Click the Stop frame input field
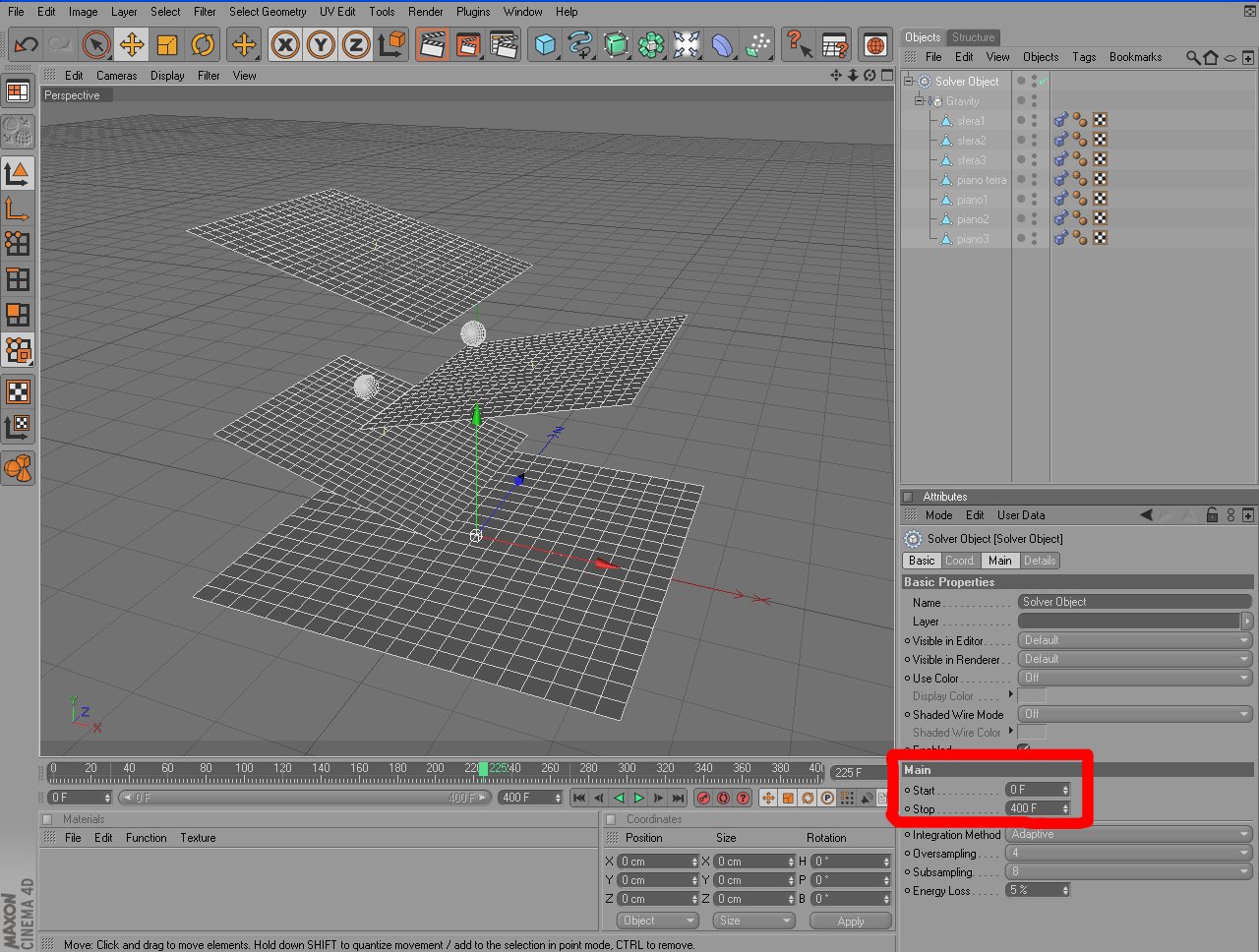Image resolution: width=1259 pixels, height=952 pixels. (1038, 808)
